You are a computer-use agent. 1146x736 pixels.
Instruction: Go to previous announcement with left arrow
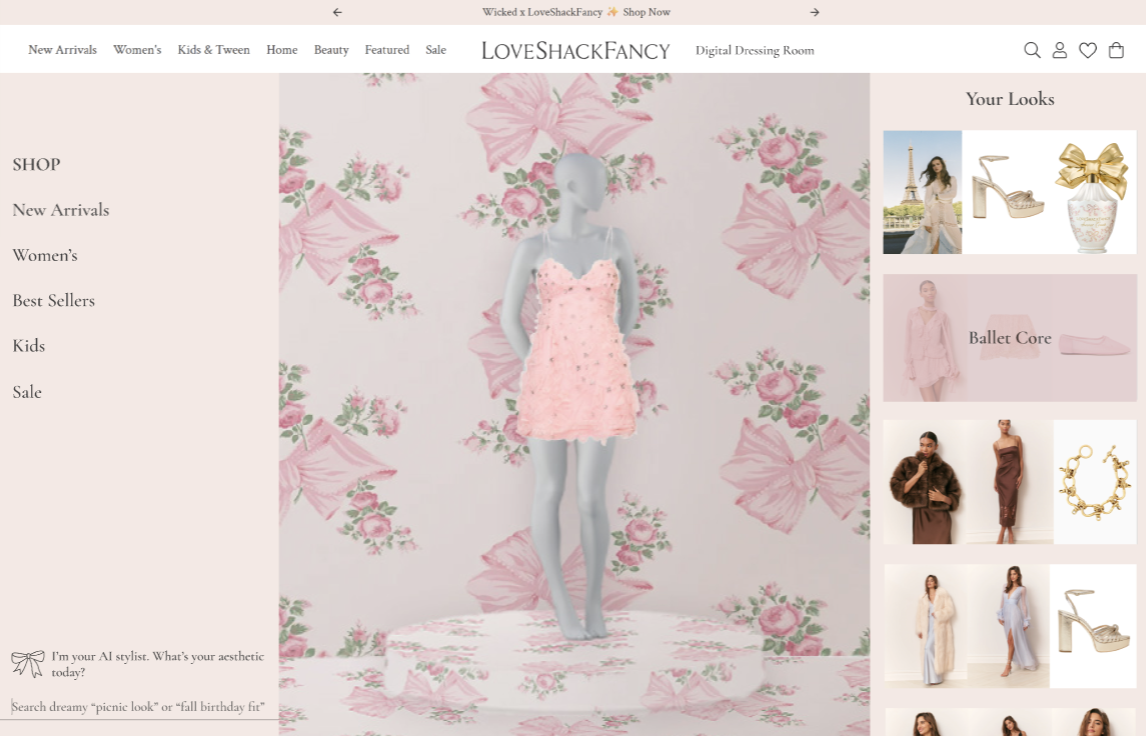pos(337,12)
